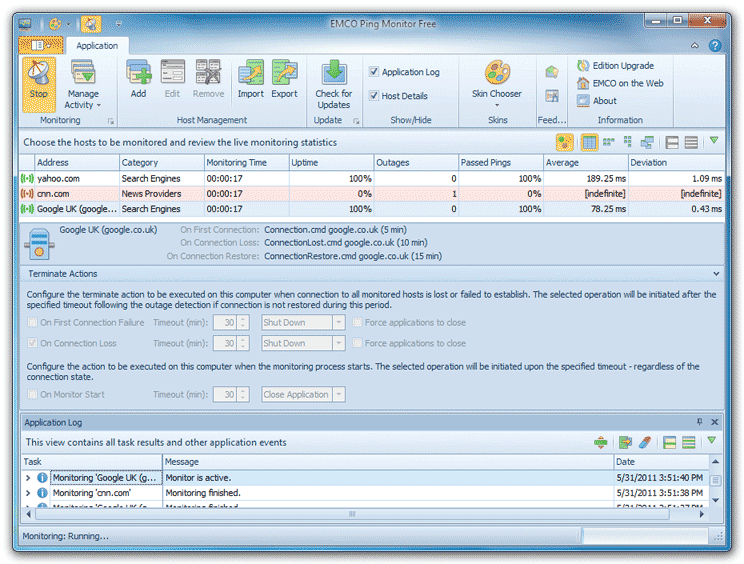The width and height of the screenshot is (744, 564).
Task: Click the two-row layout icon in Application Log toolbar
Action: click(670, 443)
